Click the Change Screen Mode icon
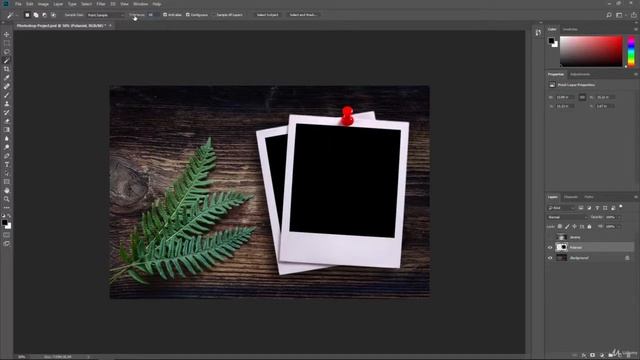The height and width of the screenshot is (360, 640). [7, 243]
